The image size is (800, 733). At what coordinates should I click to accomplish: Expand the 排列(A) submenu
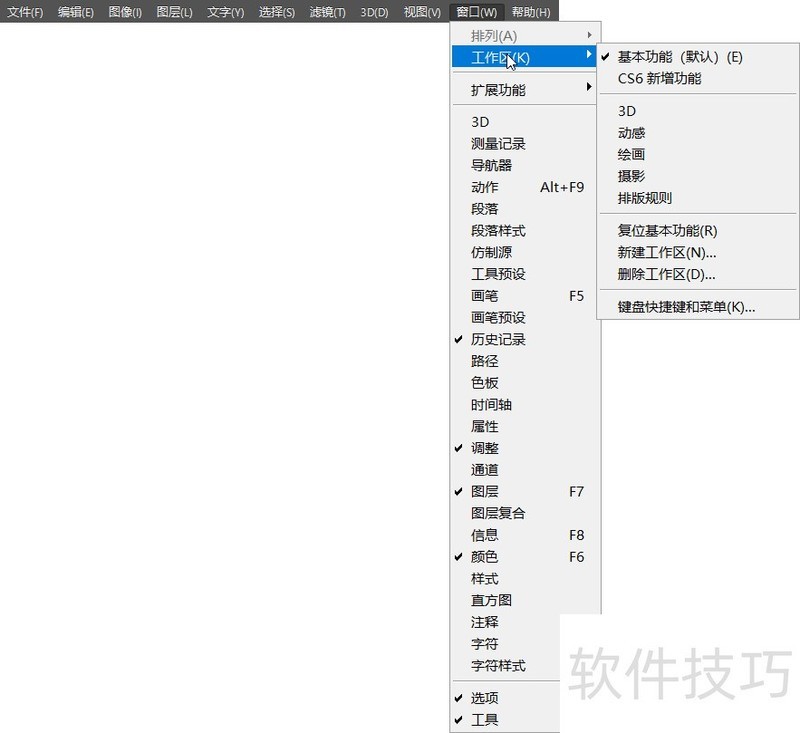(x=494, y=36)
